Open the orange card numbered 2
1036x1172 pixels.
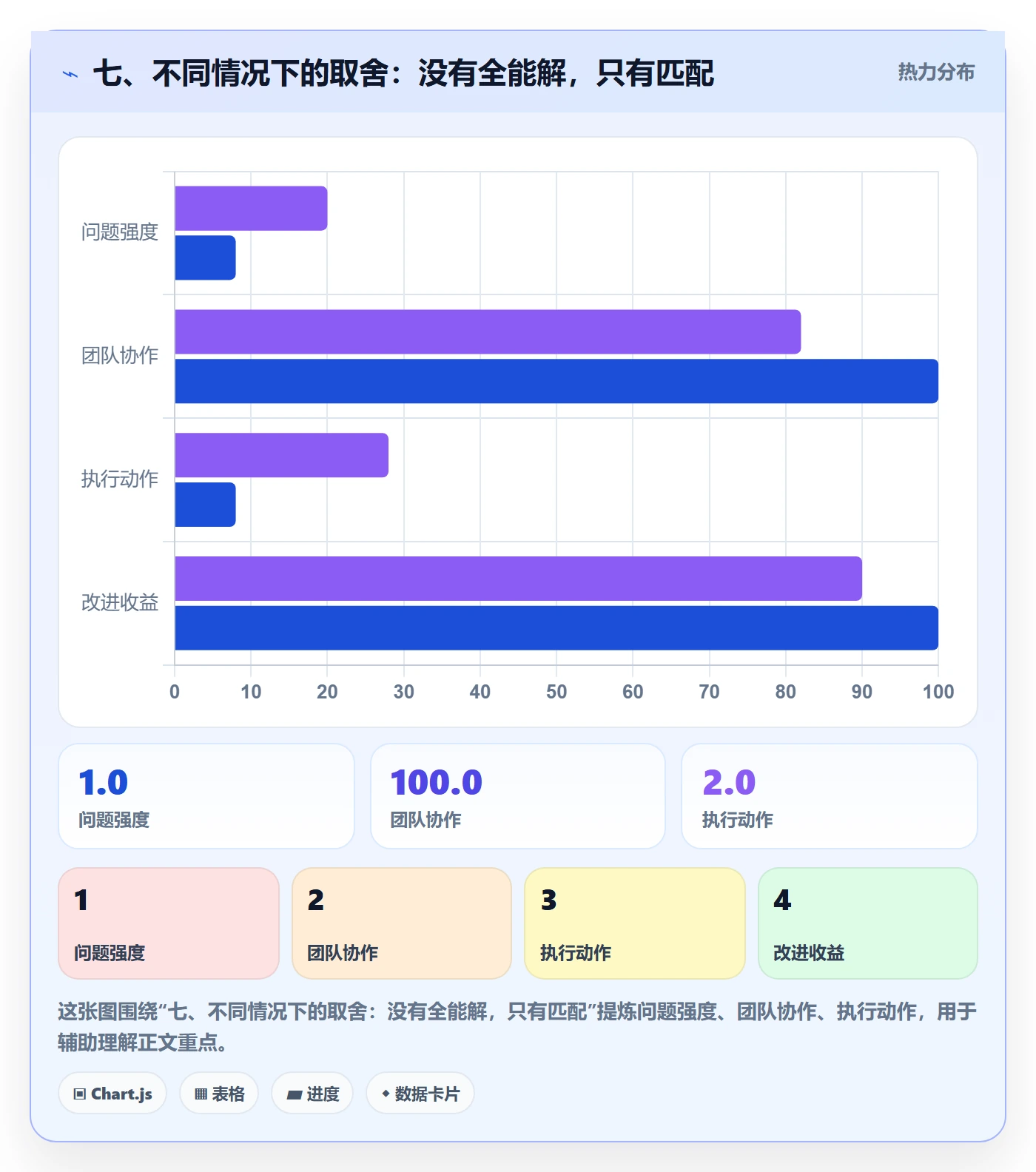(402, 923)
